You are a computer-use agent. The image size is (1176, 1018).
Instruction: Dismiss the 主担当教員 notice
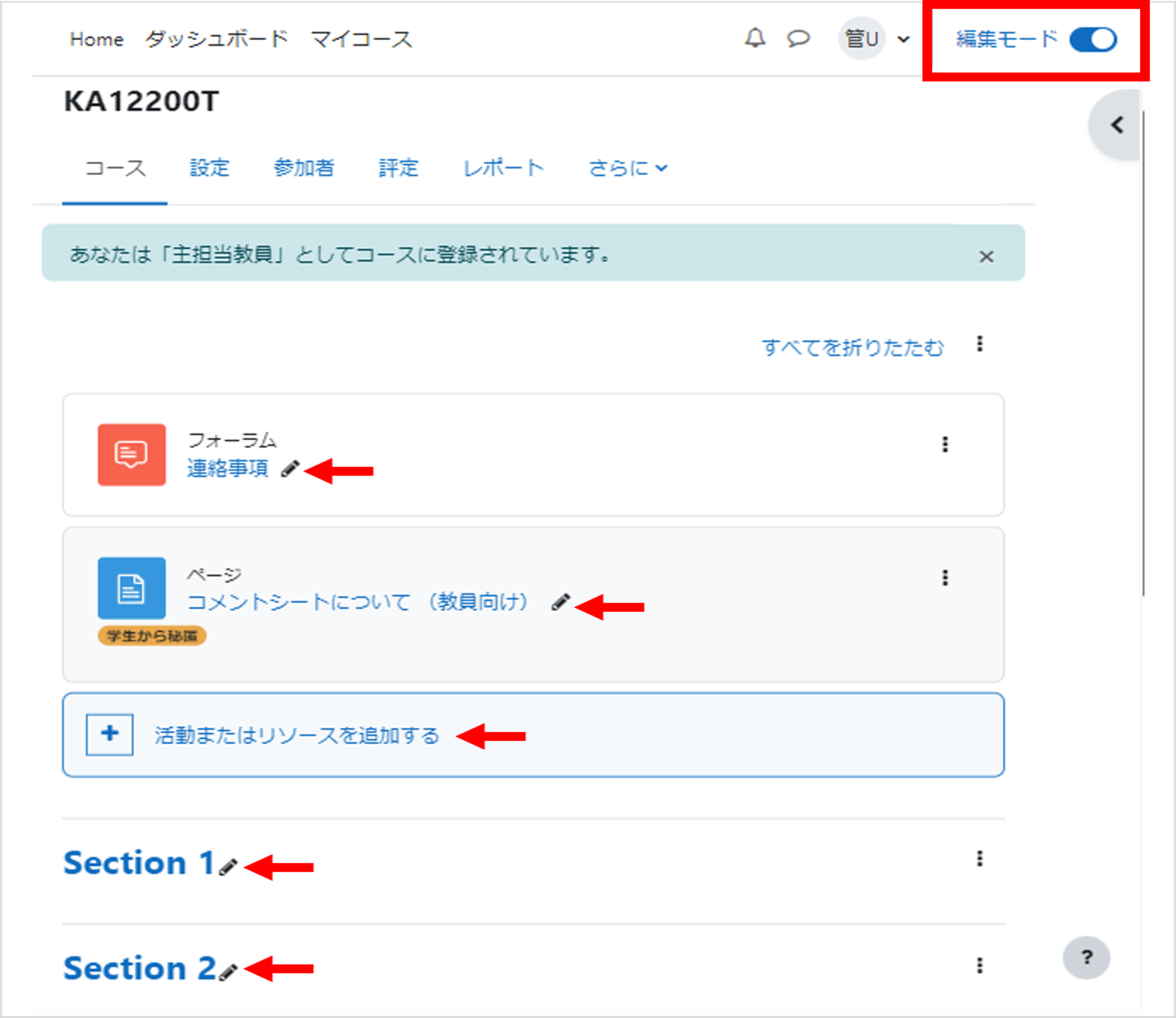point(986,256)
